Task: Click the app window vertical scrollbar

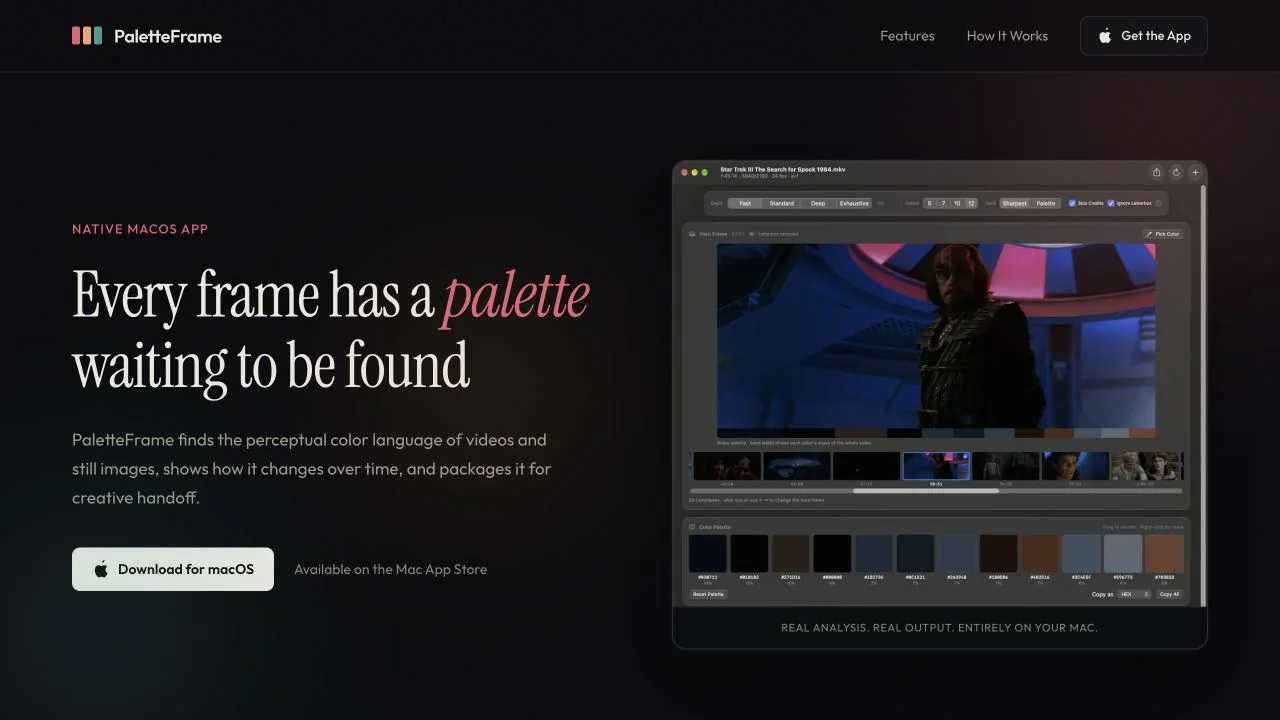Action: pos(1203,395)
